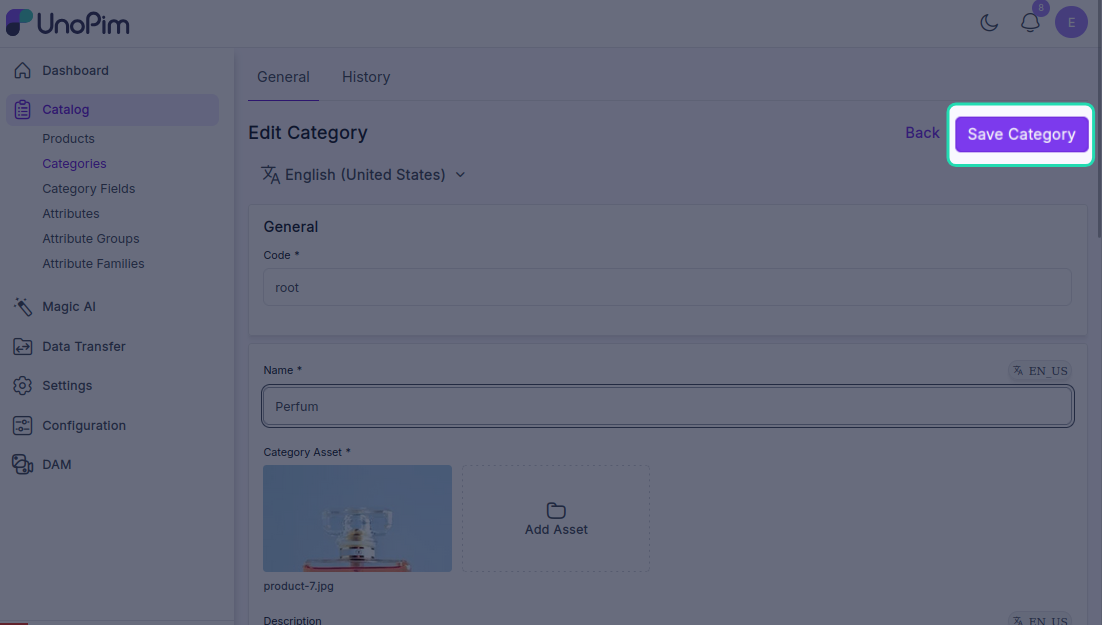Click the EN_US badge beside Name
Screen dimensions: 1102x625
pyautogui.click(x=1040, y=371)
